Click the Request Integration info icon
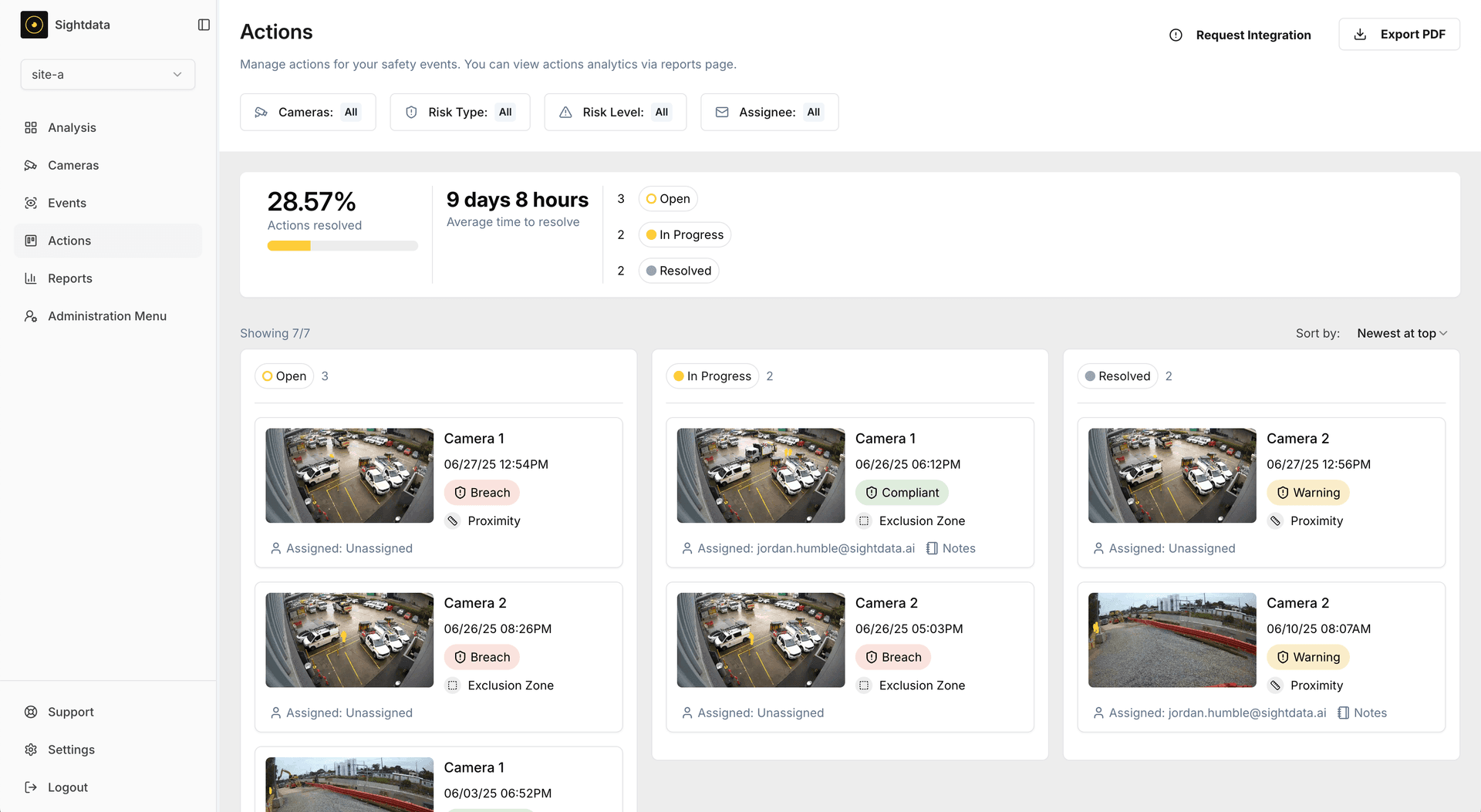Screen dimensions: 1481x812 [x=1176, y=35]
